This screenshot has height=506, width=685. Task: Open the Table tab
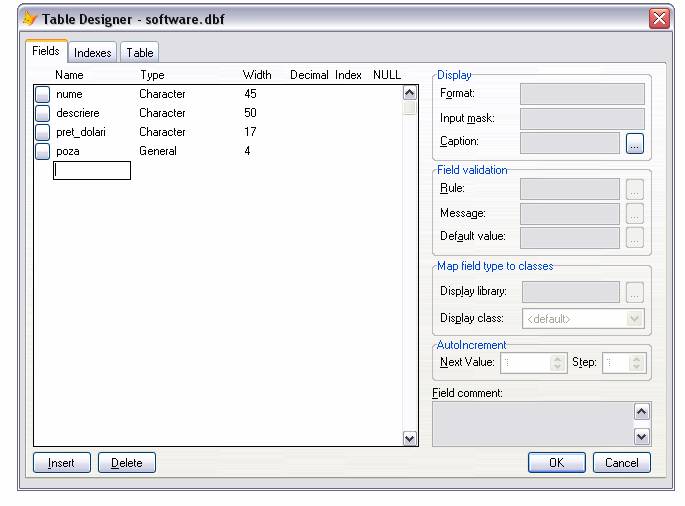point(140,53)
